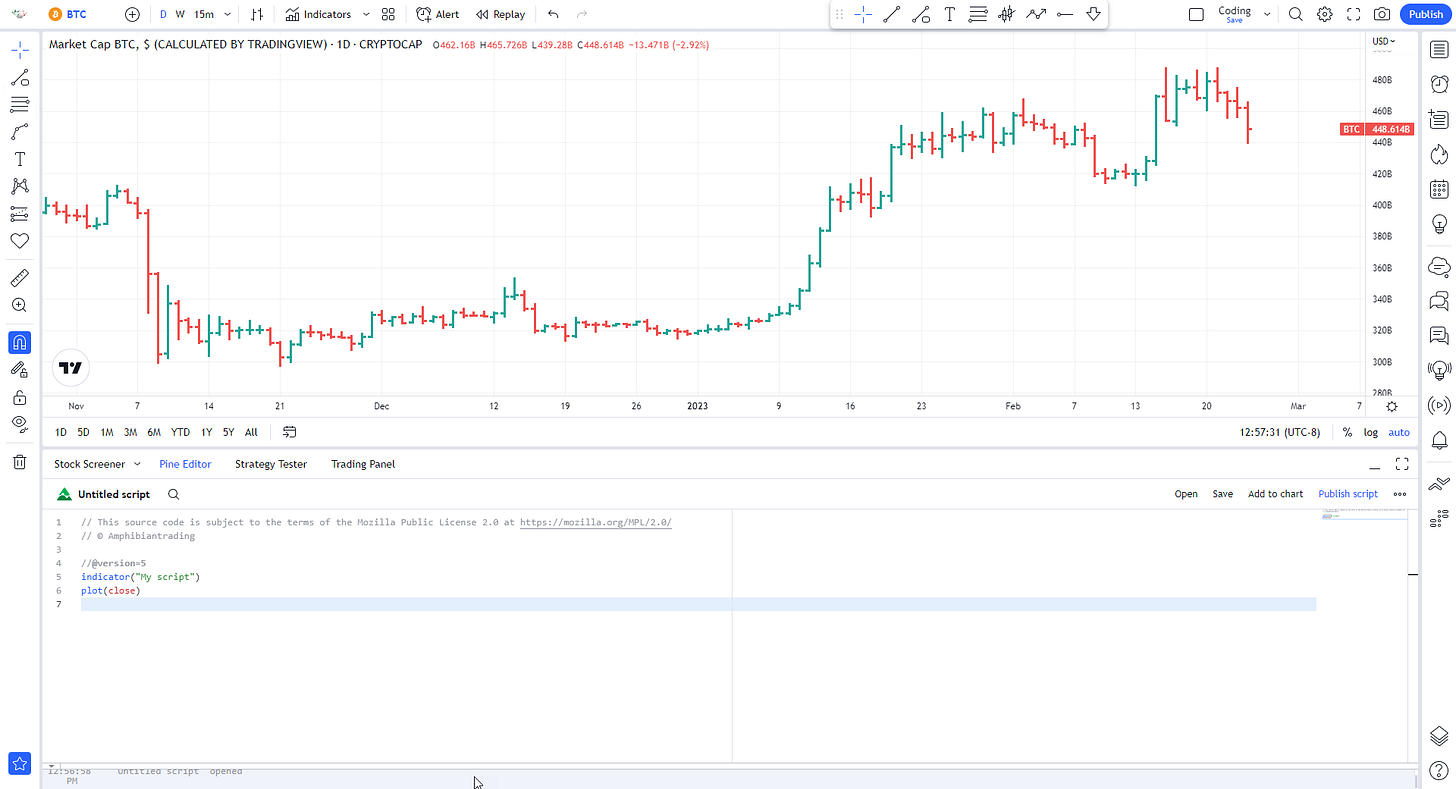Open the Calendar panel icon

point(1439,188)
